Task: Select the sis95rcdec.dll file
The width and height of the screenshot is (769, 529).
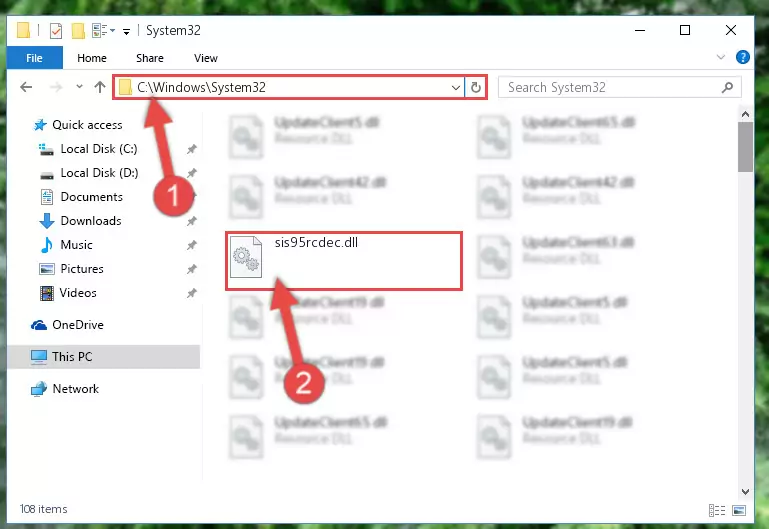Action: 344,261
